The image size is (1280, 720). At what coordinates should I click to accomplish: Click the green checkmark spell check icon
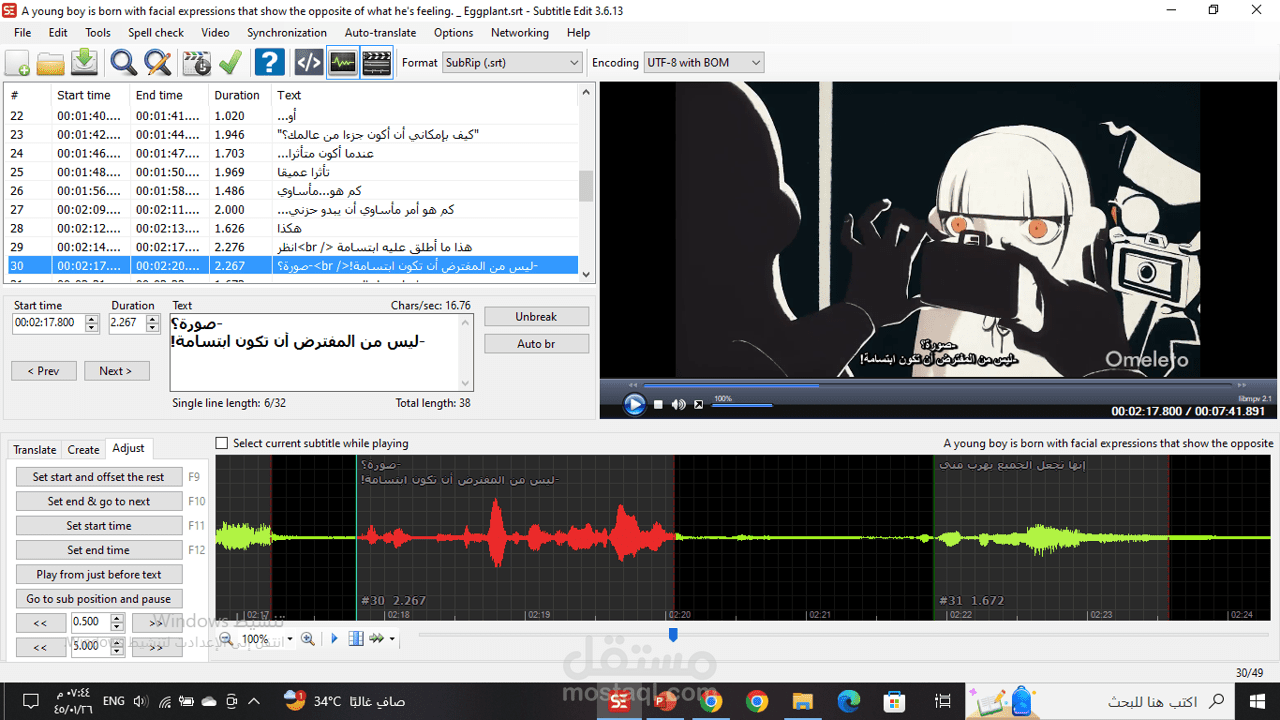coord(231,63)
